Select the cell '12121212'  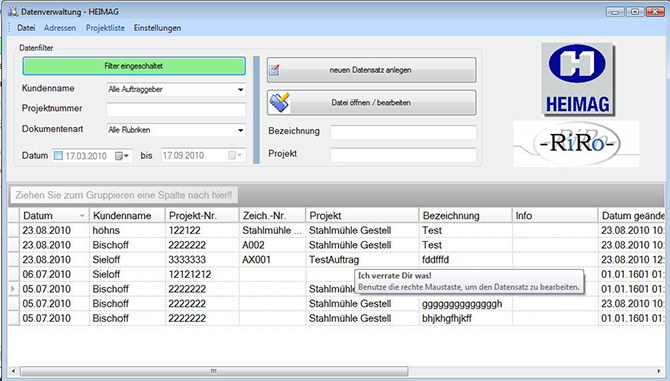pyautogui.click(x=202, y=274)
